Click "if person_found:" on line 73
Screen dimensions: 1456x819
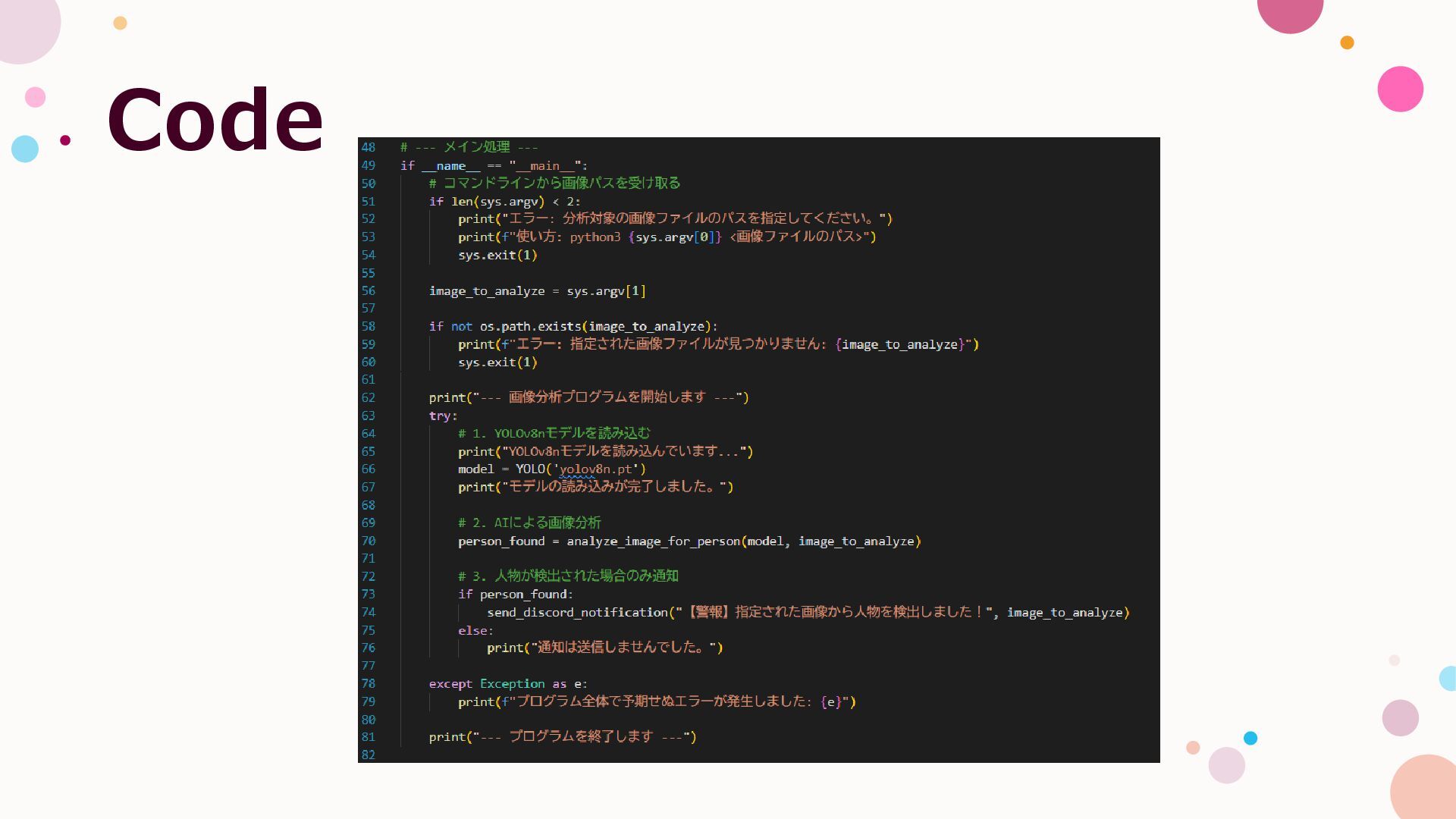coord(515,595)
